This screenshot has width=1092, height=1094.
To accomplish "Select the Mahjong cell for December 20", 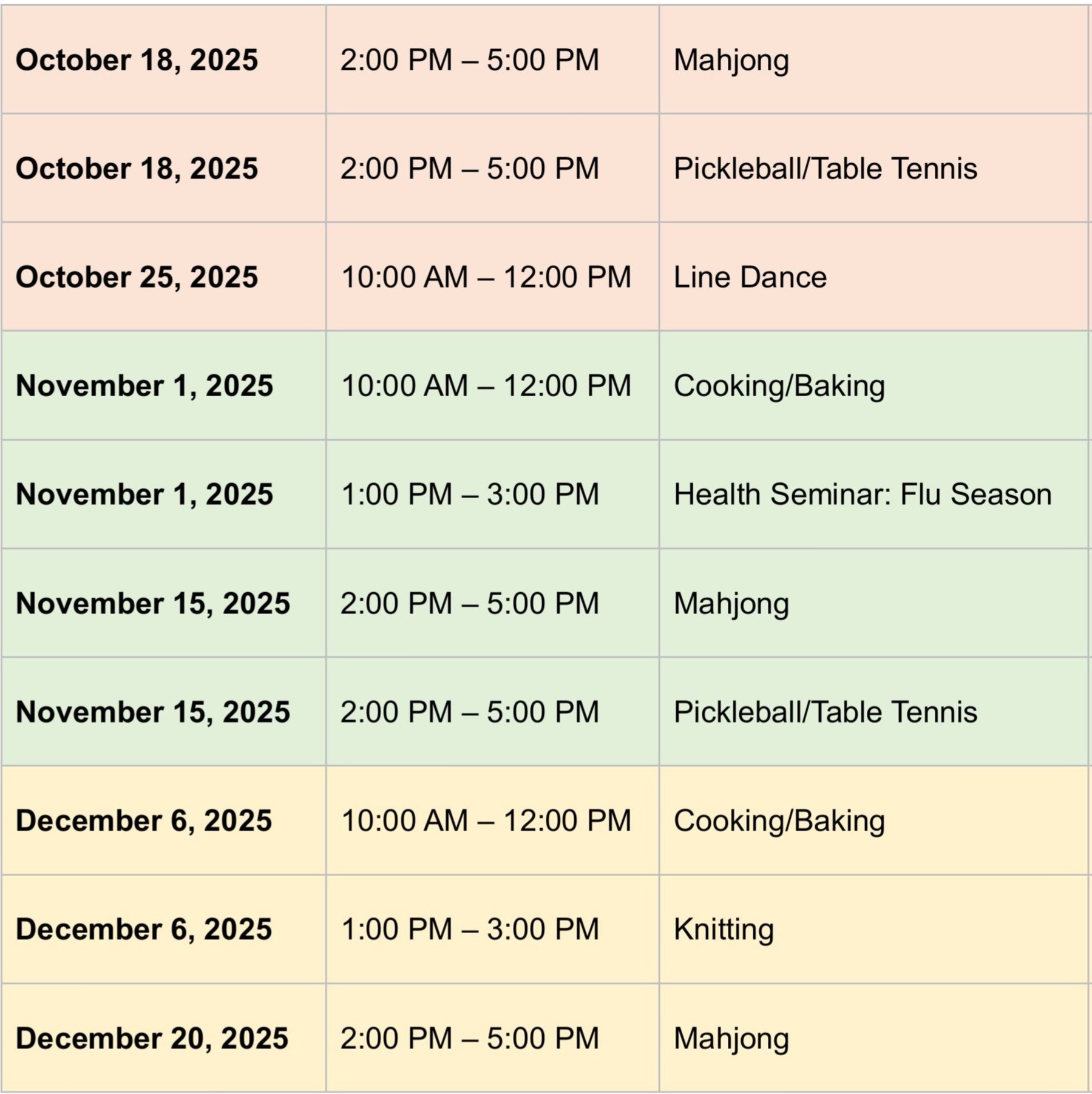I will pos(731,1038).
